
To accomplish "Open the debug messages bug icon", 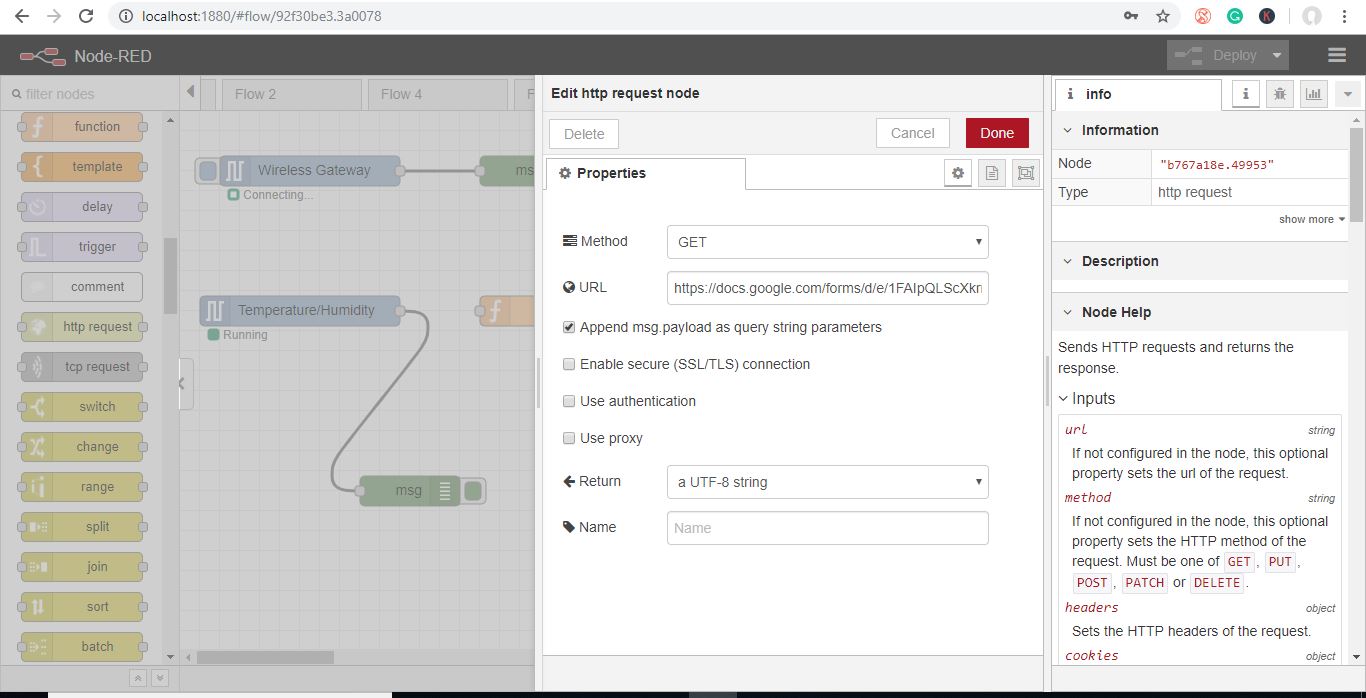I will click(1279, 94).
